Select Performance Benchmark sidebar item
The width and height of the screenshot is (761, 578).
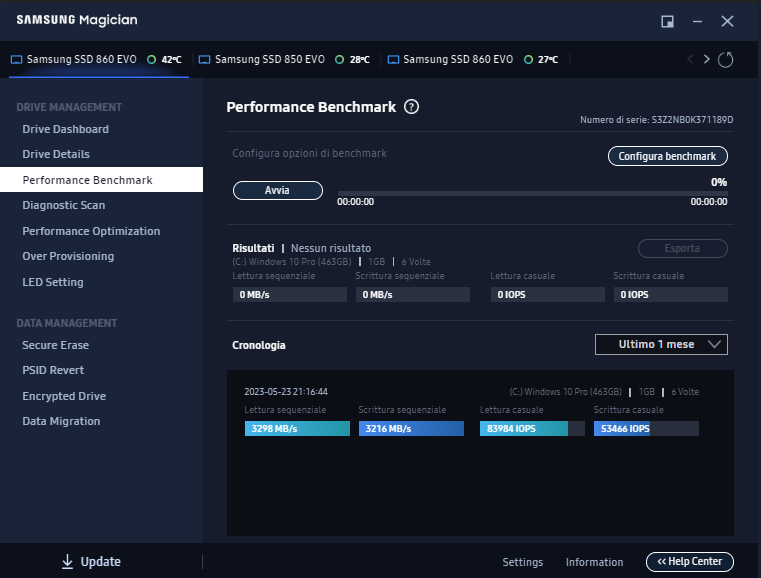click(101, 180)
